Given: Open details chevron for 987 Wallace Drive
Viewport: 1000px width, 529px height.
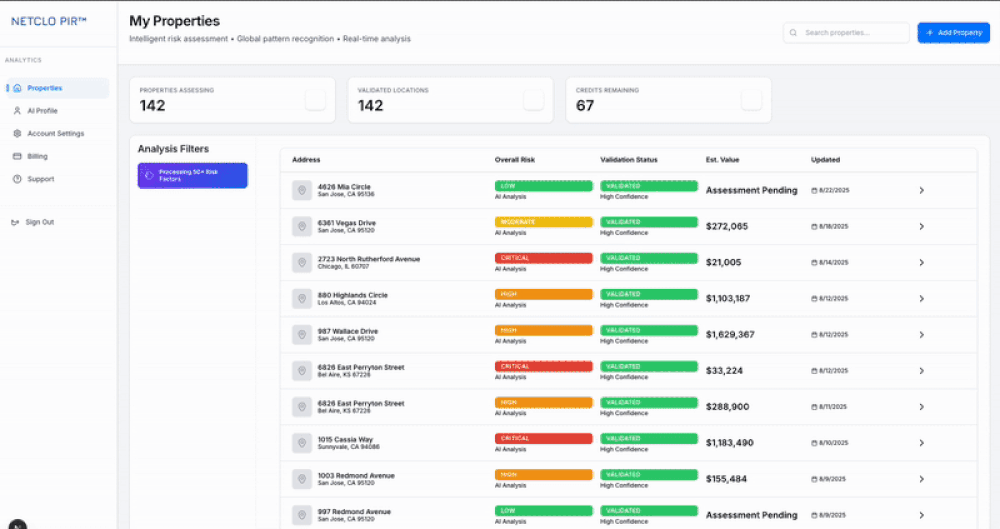Looking at the screenshot, I should (x=921, y=334).
